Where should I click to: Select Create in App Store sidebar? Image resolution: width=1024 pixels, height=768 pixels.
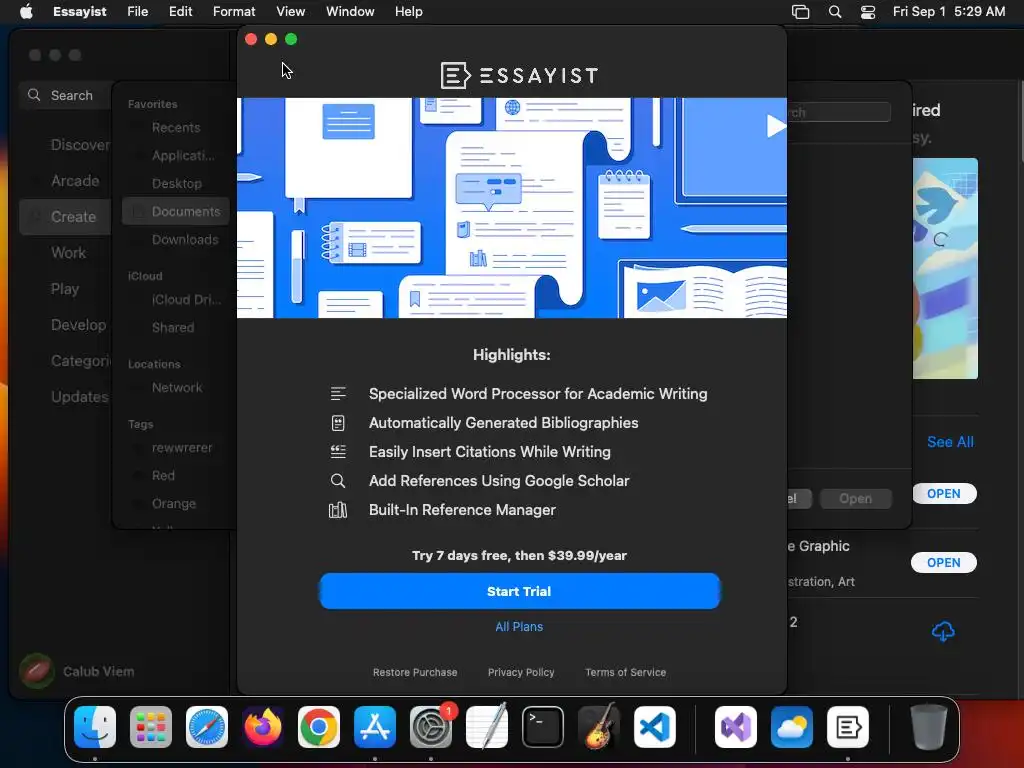coord(65,217)
